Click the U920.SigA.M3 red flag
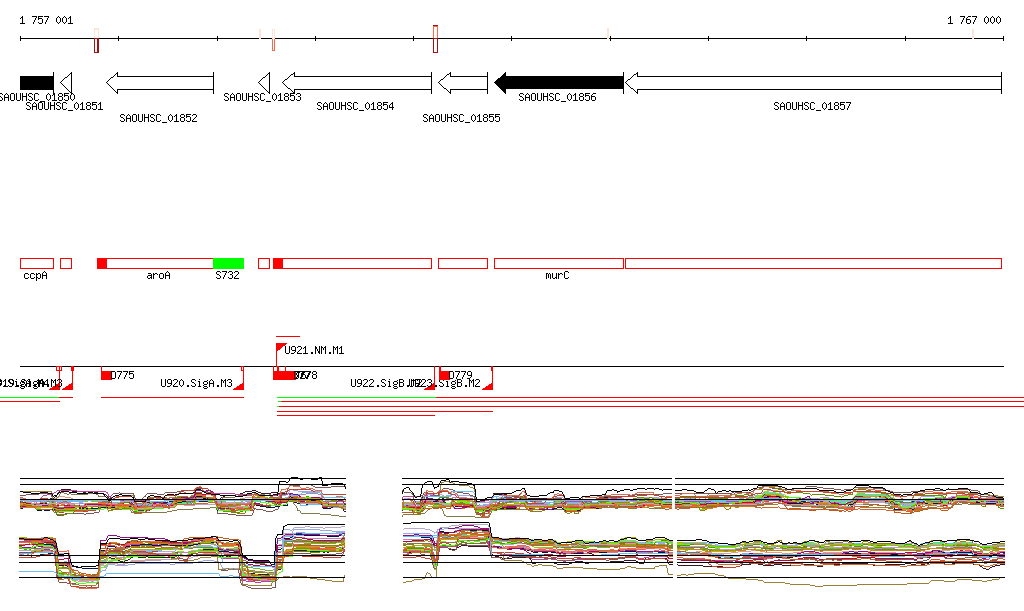The width and height of the screenshot is (1024, 611). click(x=239, y=386)
